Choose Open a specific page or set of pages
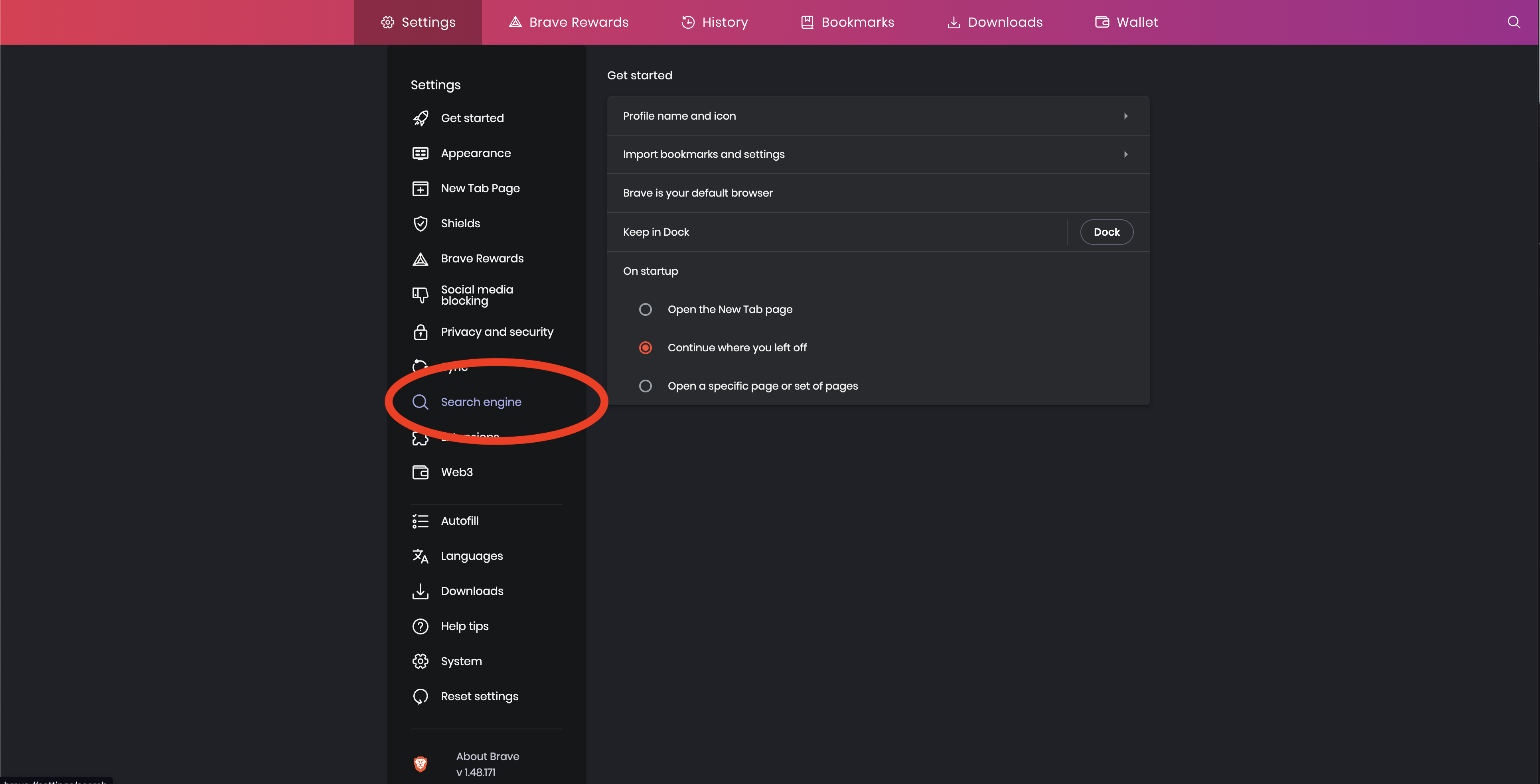This screenshot has height=784, width=1540. pos(645,386)
